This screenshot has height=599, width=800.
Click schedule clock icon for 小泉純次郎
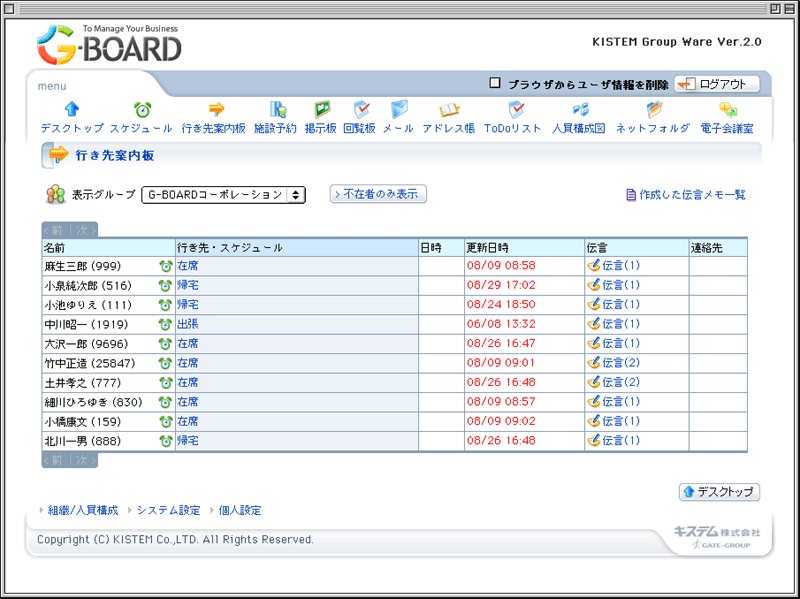165,286
